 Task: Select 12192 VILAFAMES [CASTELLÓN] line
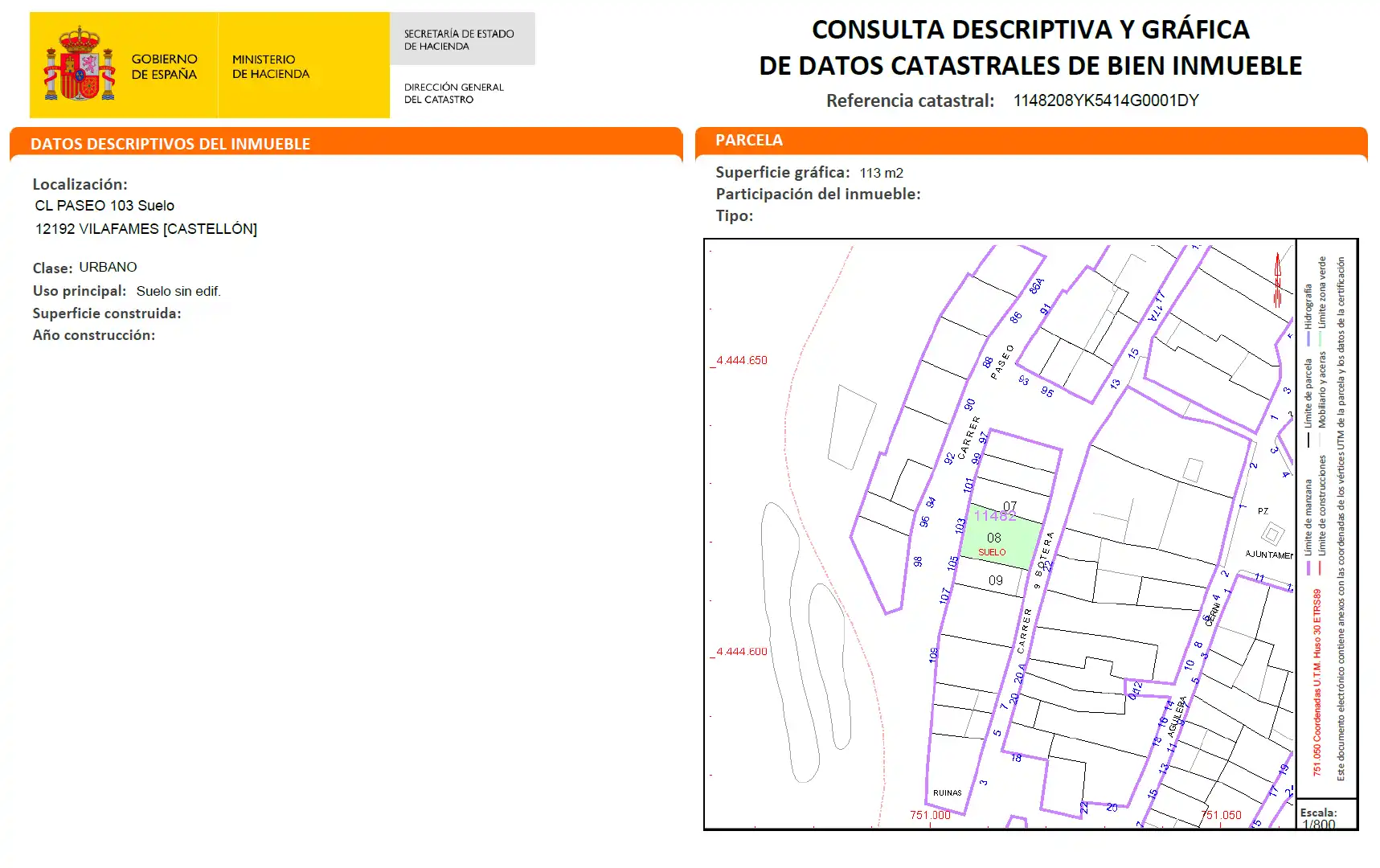[x=146, y=229]
